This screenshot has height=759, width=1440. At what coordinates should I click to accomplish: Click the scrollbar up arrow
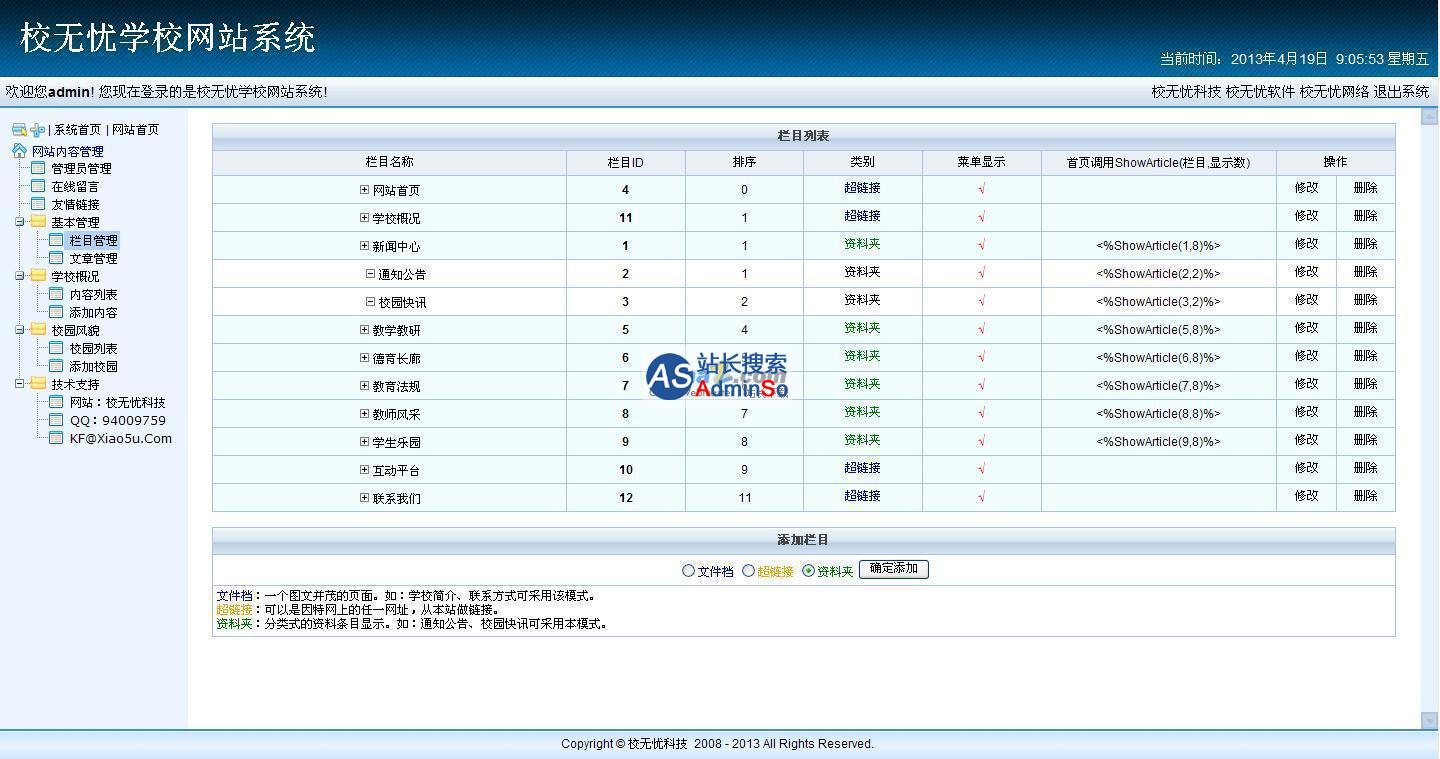[x=1429, y=117]
